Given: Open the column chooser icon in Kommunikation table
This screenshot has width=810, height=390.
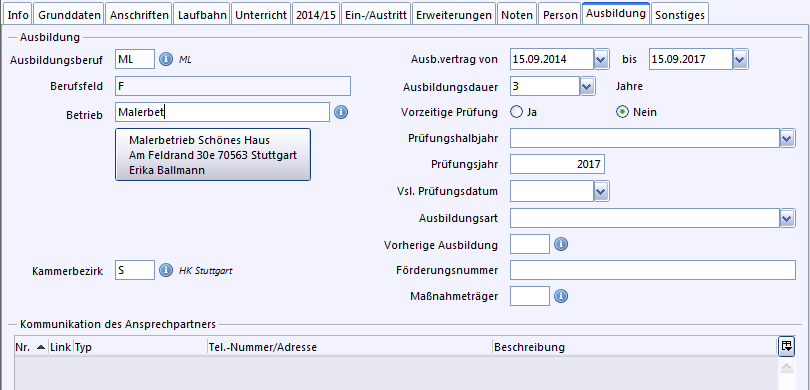Looking at the screenshot, I should (786, 347).
